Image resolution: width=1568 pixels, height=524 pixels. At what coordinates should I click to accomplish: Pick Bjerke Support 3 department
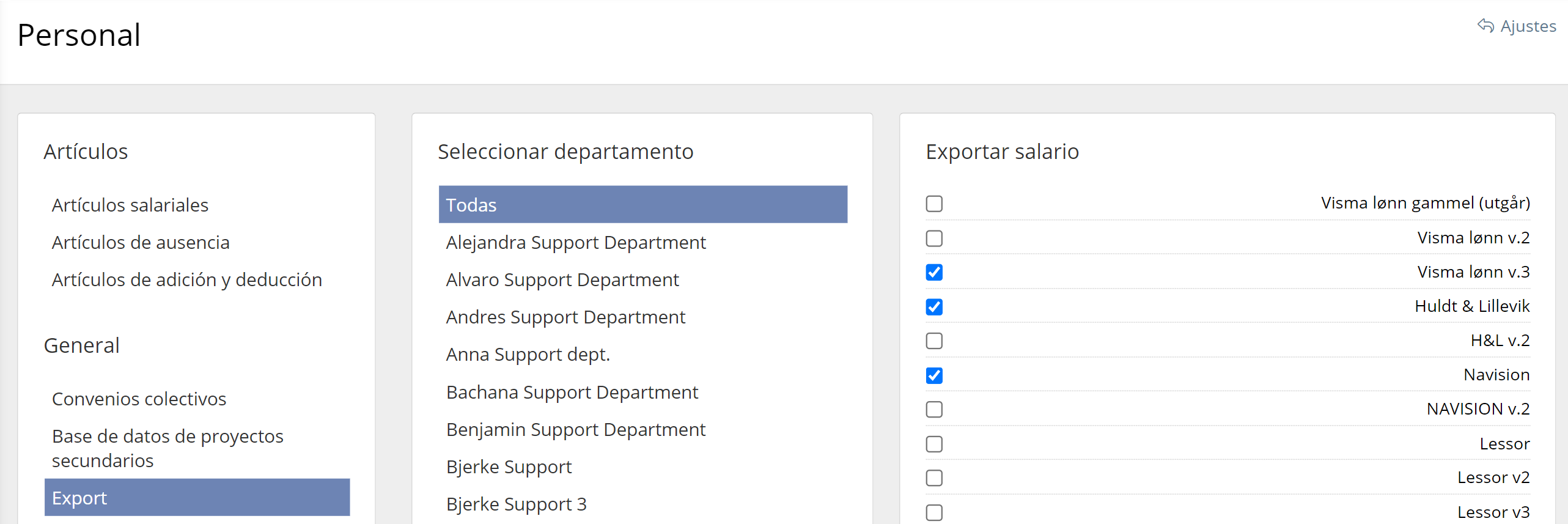coord(516,504)
